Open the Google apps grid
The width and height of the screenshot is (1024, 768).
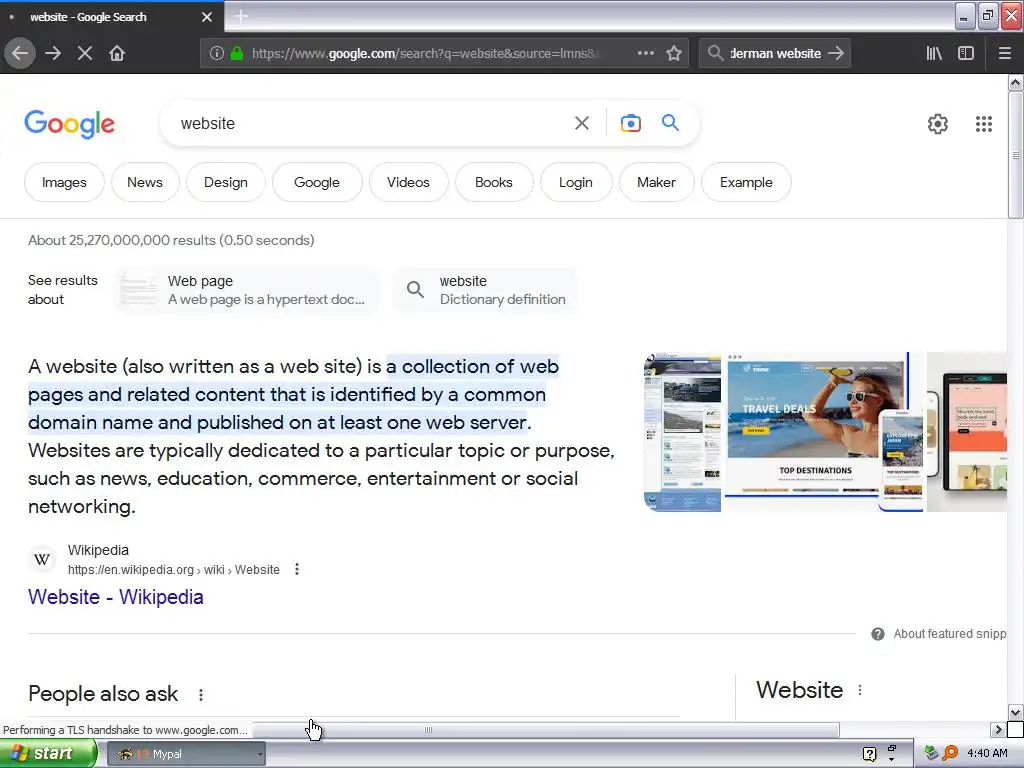[x=984, y=123]
